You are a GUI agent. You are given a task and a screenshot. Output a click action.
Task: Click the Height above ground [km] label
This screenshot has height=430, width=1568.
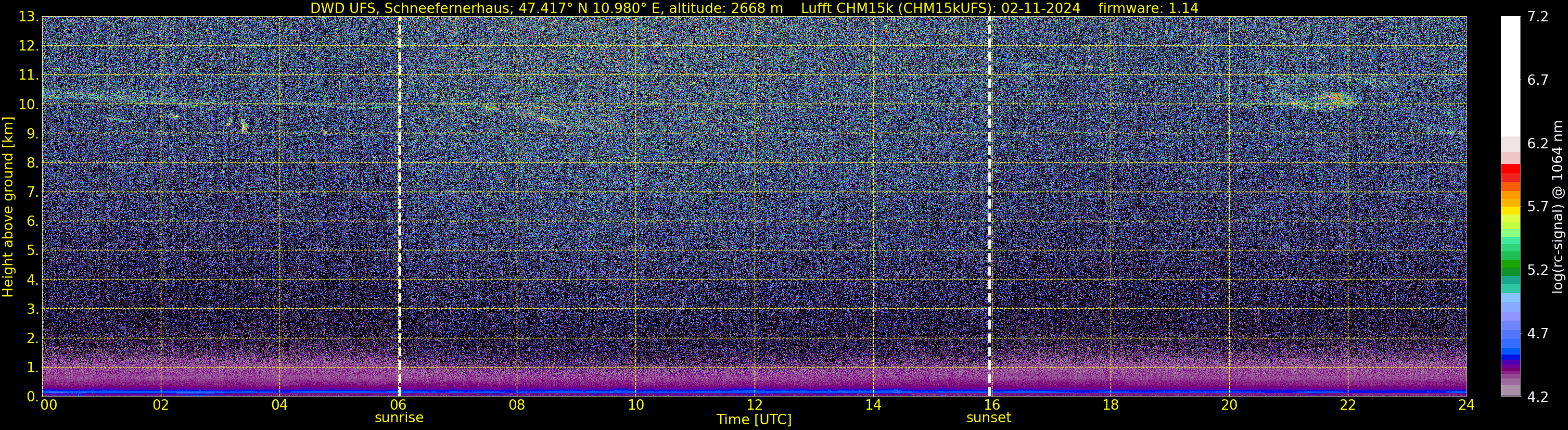click(8, 207)
